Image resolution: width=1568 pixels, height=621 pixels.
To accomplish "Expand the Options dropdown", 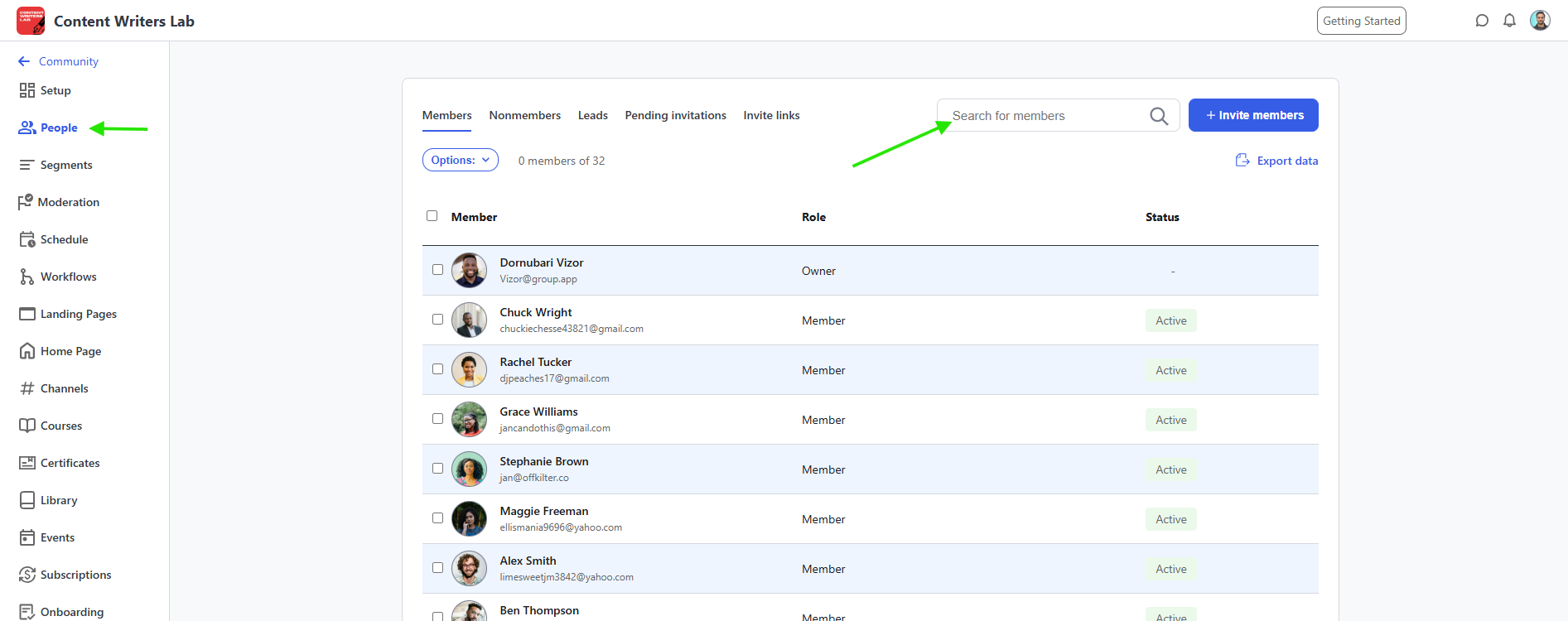I will point(460,160).
